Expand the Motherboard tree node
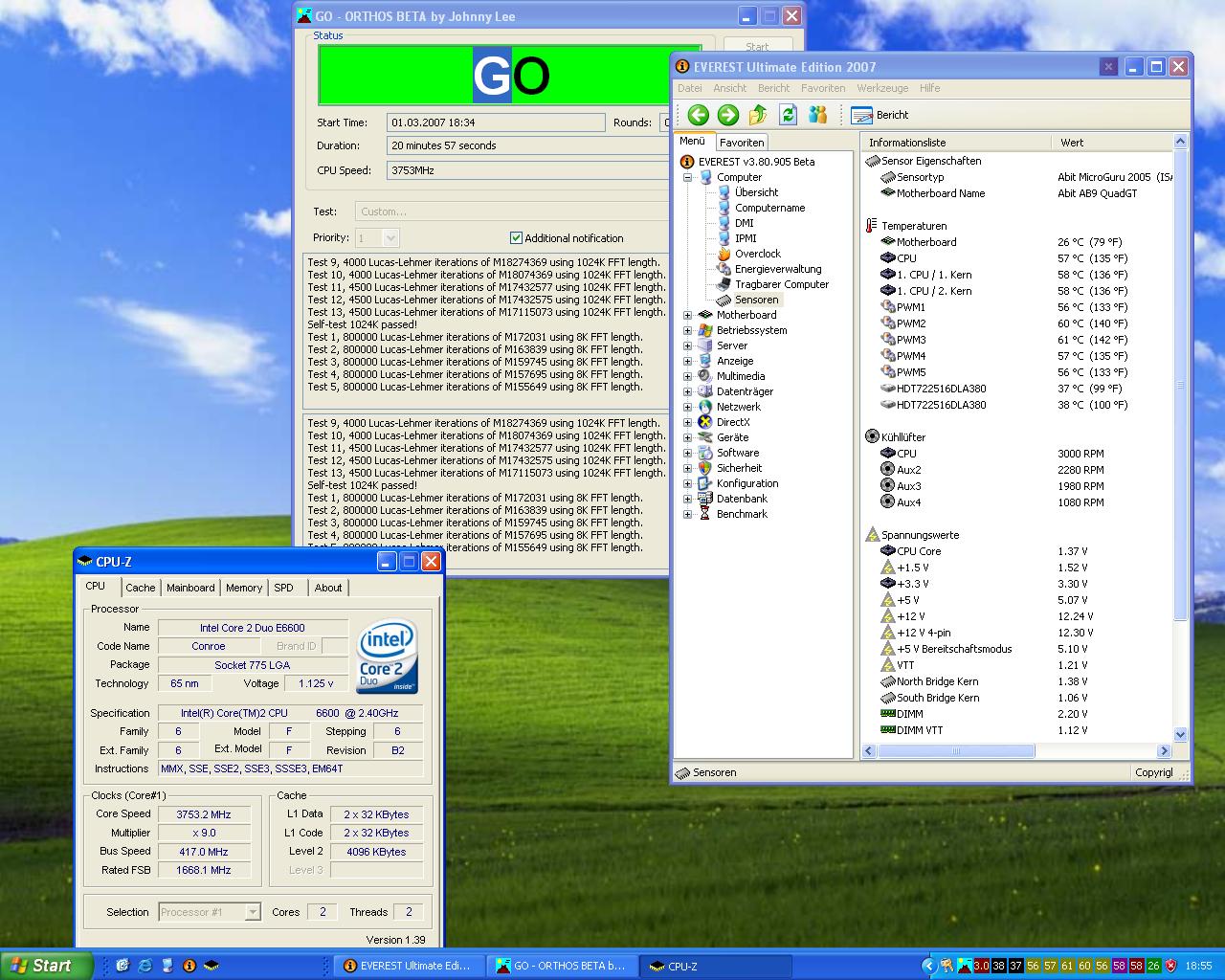Viewport: 1225px width, 980px height. pyautogui.click(x=687, y=315)
